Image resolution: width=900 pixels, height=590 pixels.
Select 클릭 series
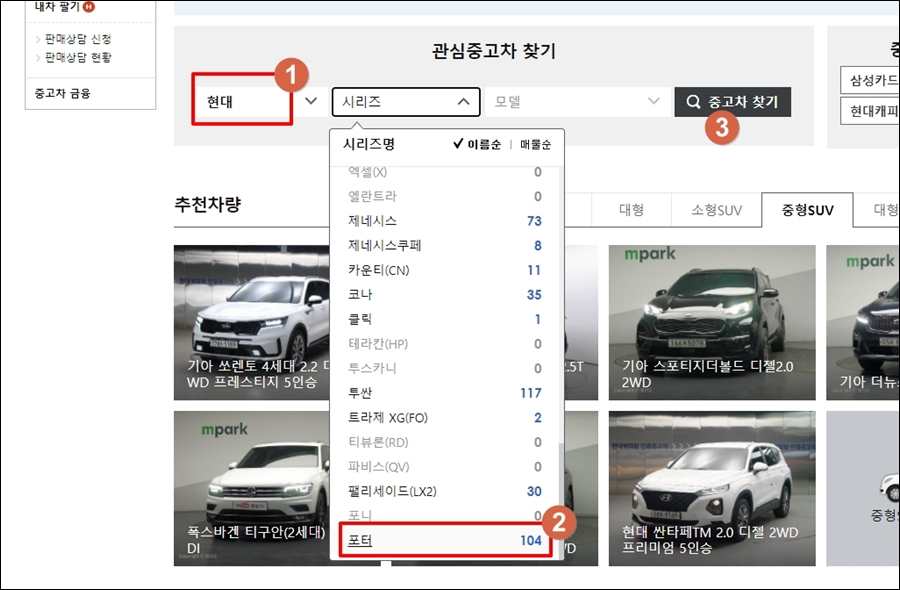point(444,319)
